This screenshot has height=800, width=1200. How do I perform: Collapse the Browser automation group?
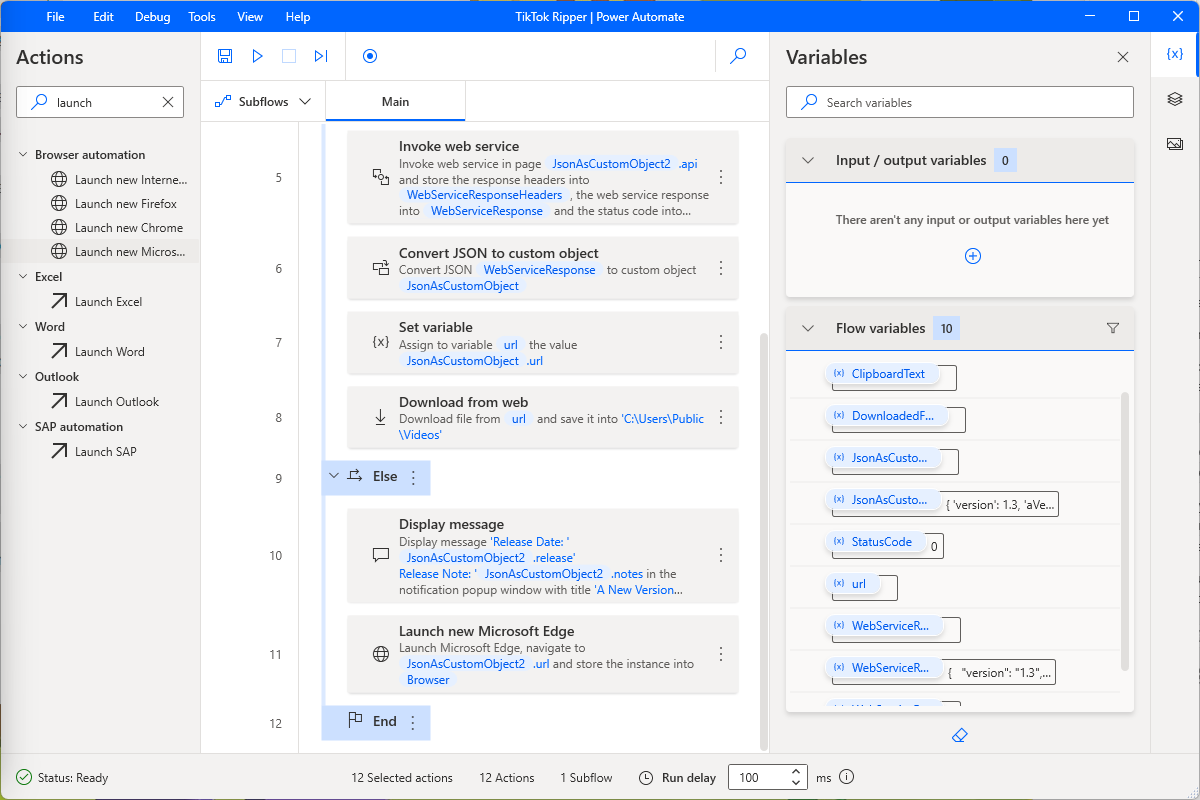(x=22, y=155)
